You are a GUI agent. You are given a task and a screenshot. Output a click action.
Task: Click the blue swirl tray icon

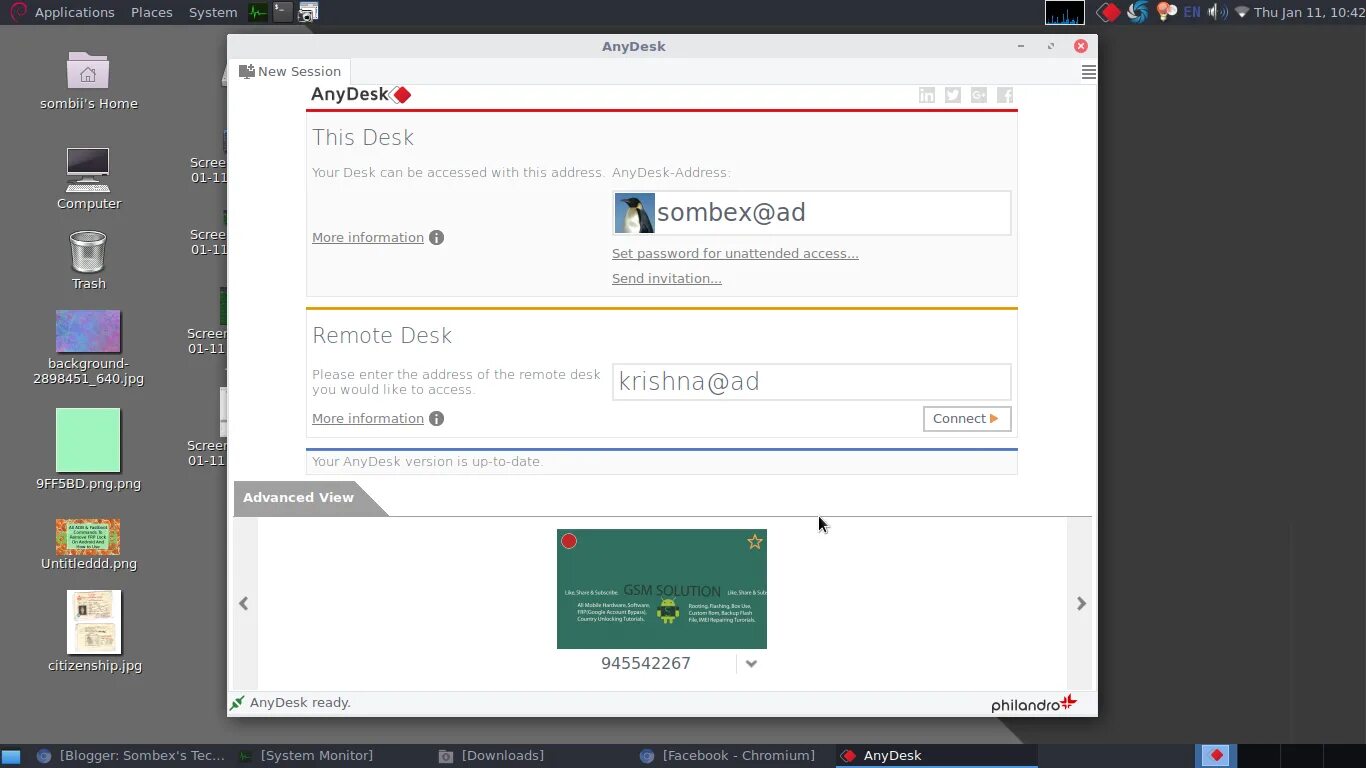point(1137,12)
